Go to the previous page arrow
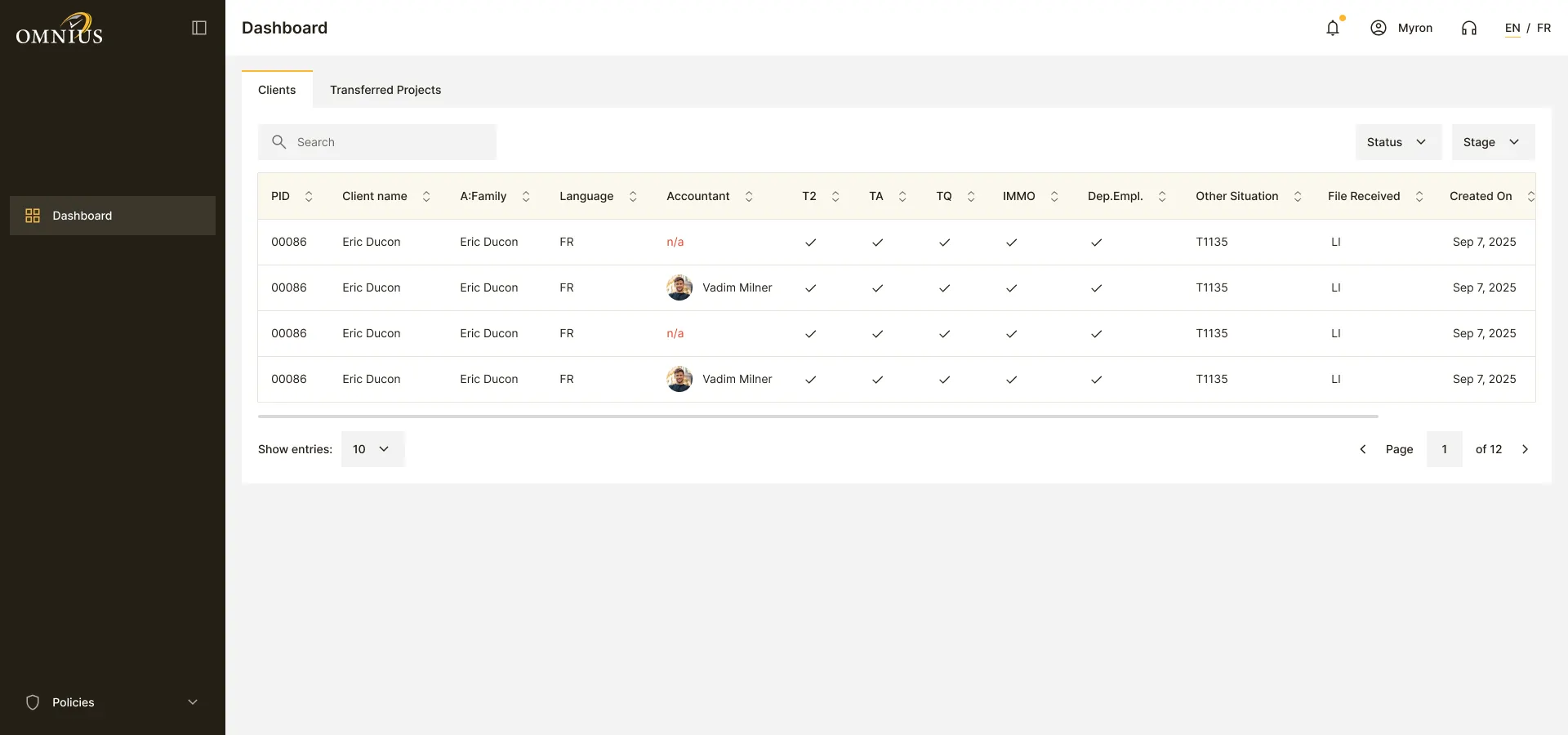 coord(1362,449)
